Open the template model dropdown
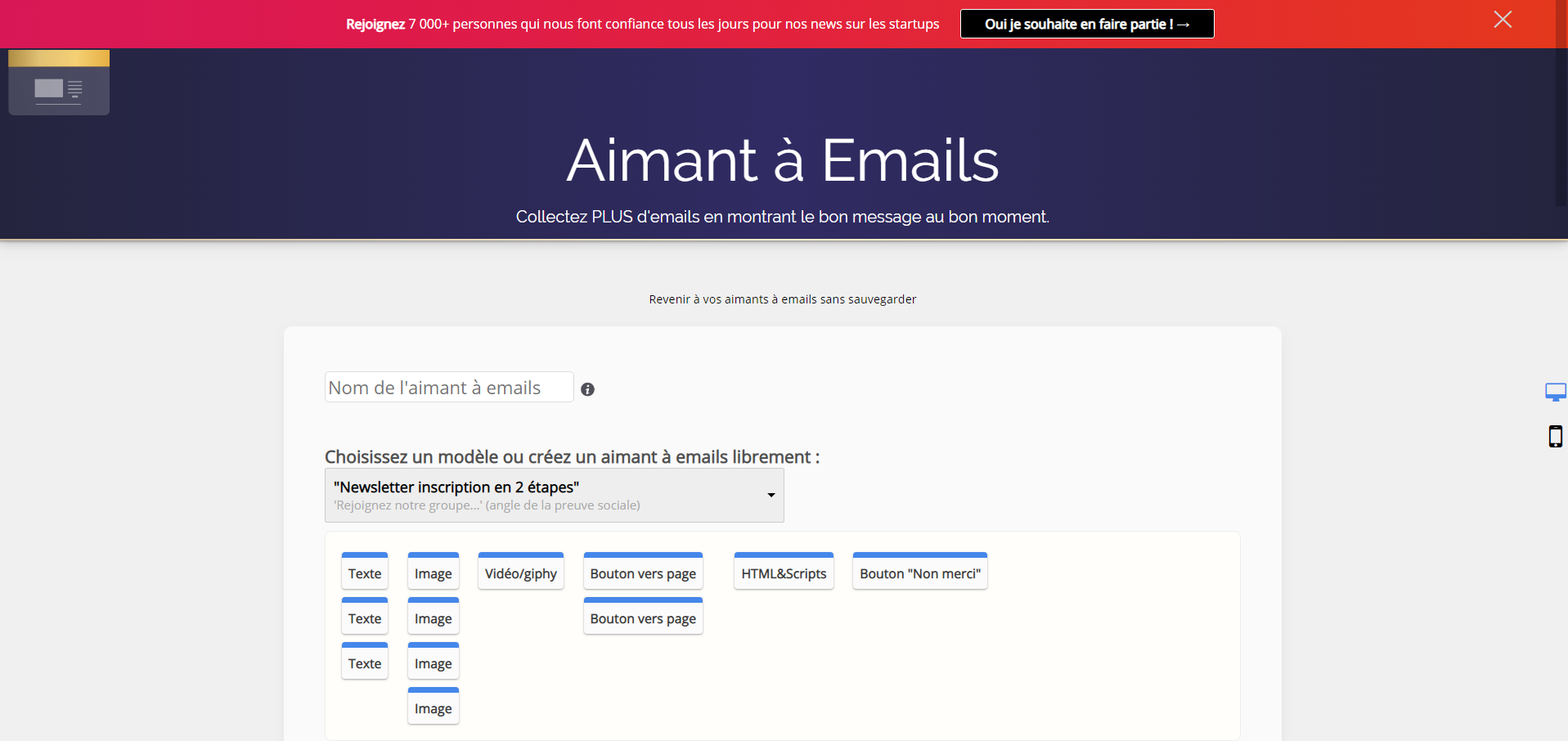This screenshot has width=1568, height=741. point(554,495)
